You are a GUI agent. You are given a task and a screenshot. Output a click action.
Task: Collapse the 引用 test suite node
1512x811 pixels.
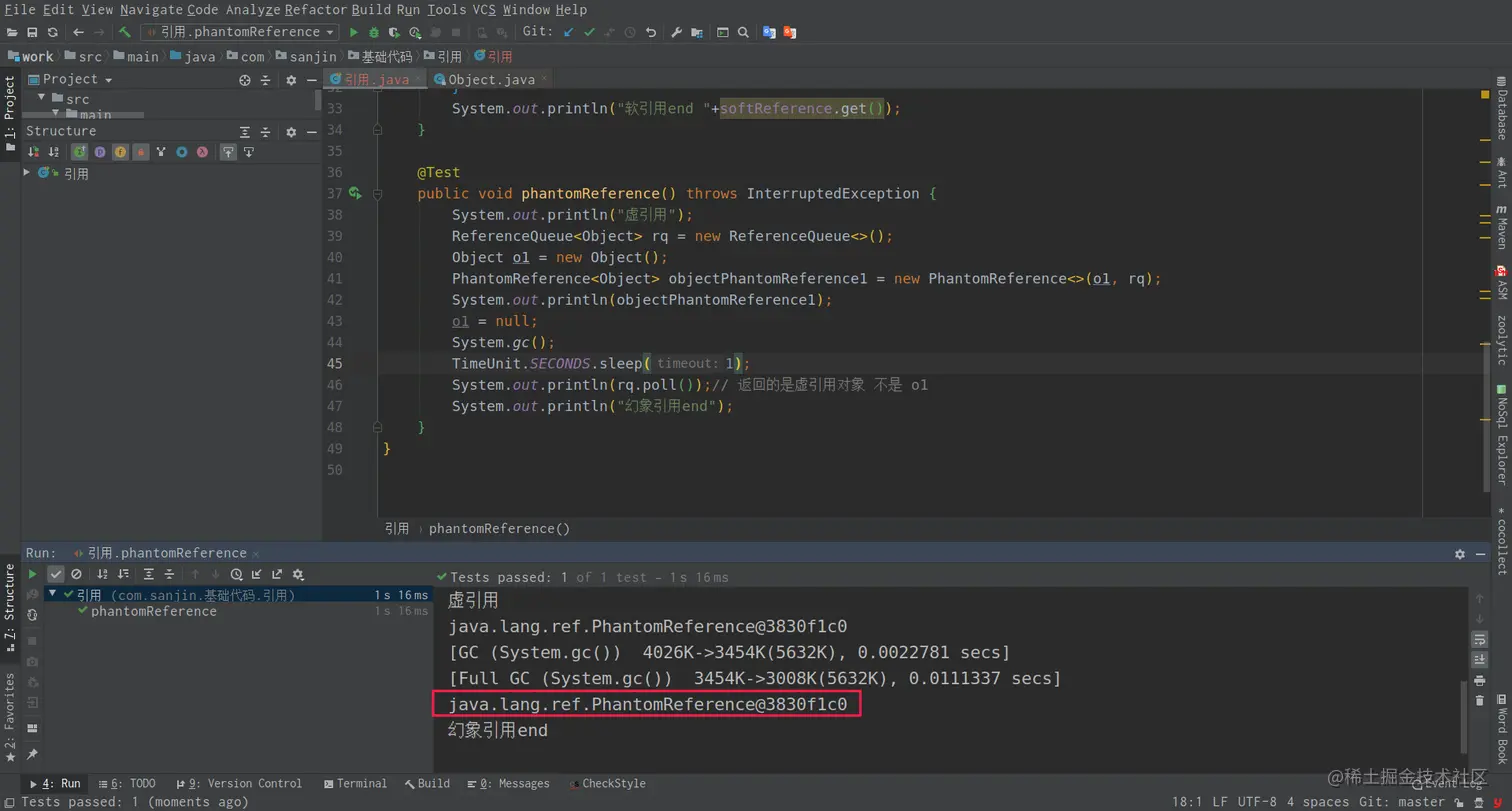coord(52,594)
